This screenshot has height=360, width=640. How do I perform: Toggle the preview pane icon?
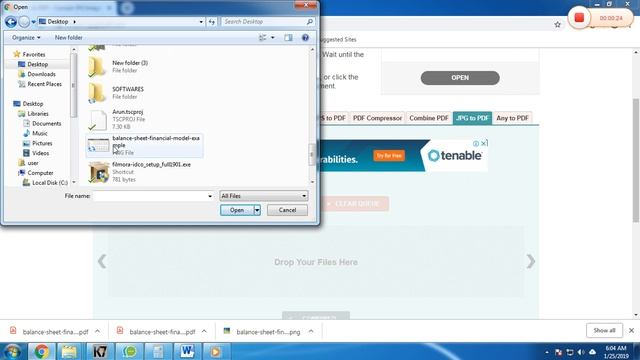[x=288, y=38]
